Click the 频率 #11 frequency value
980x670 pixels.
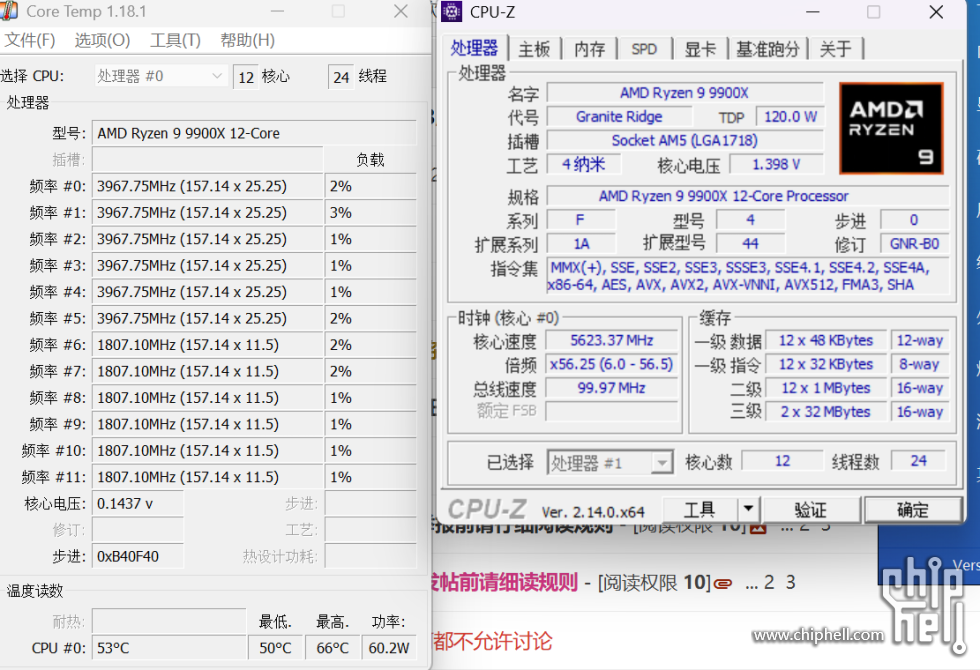(208, 478)
